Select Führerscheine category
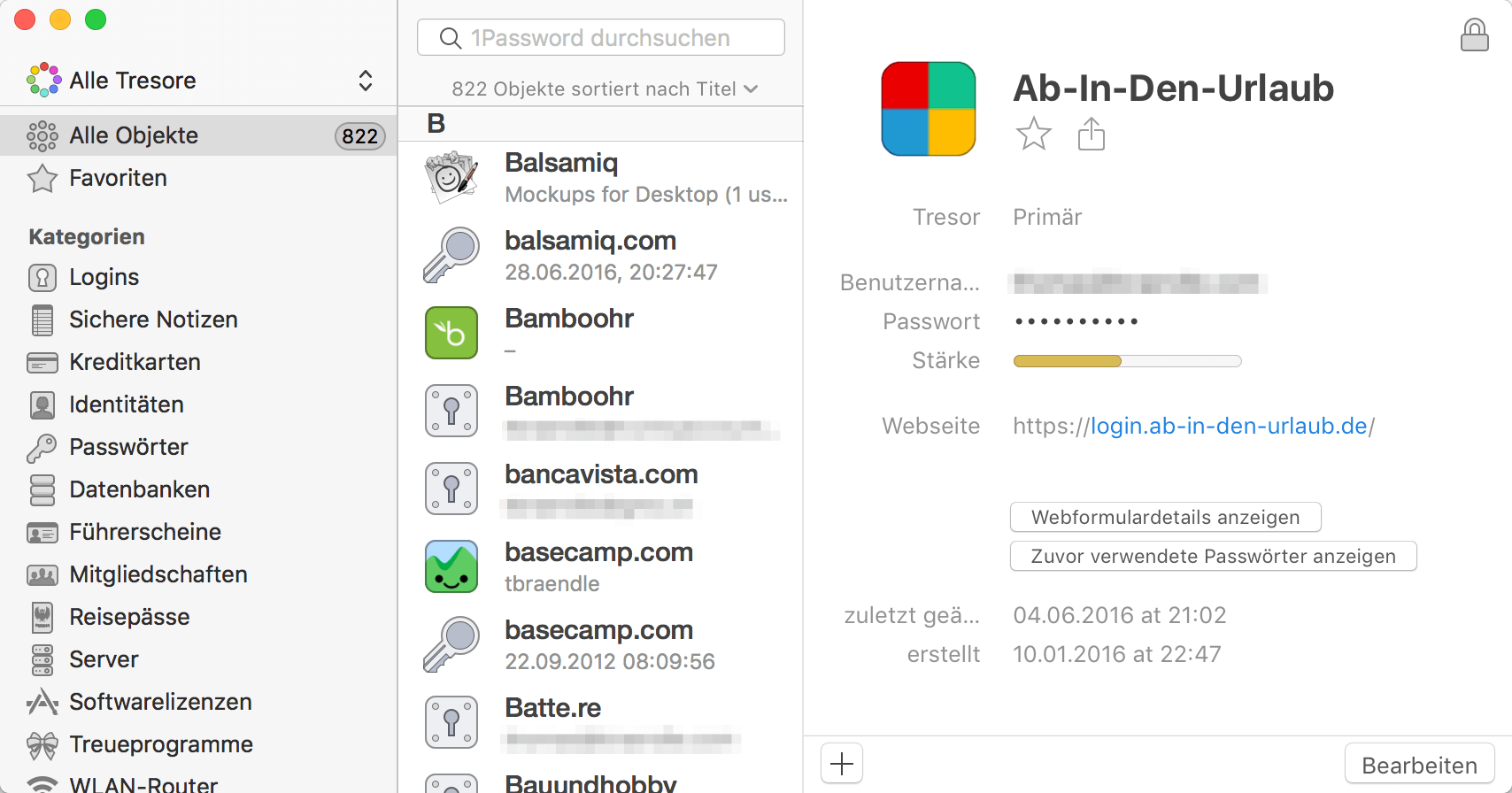The width and height of the screenshot is (1512, 793). point(198,532)
